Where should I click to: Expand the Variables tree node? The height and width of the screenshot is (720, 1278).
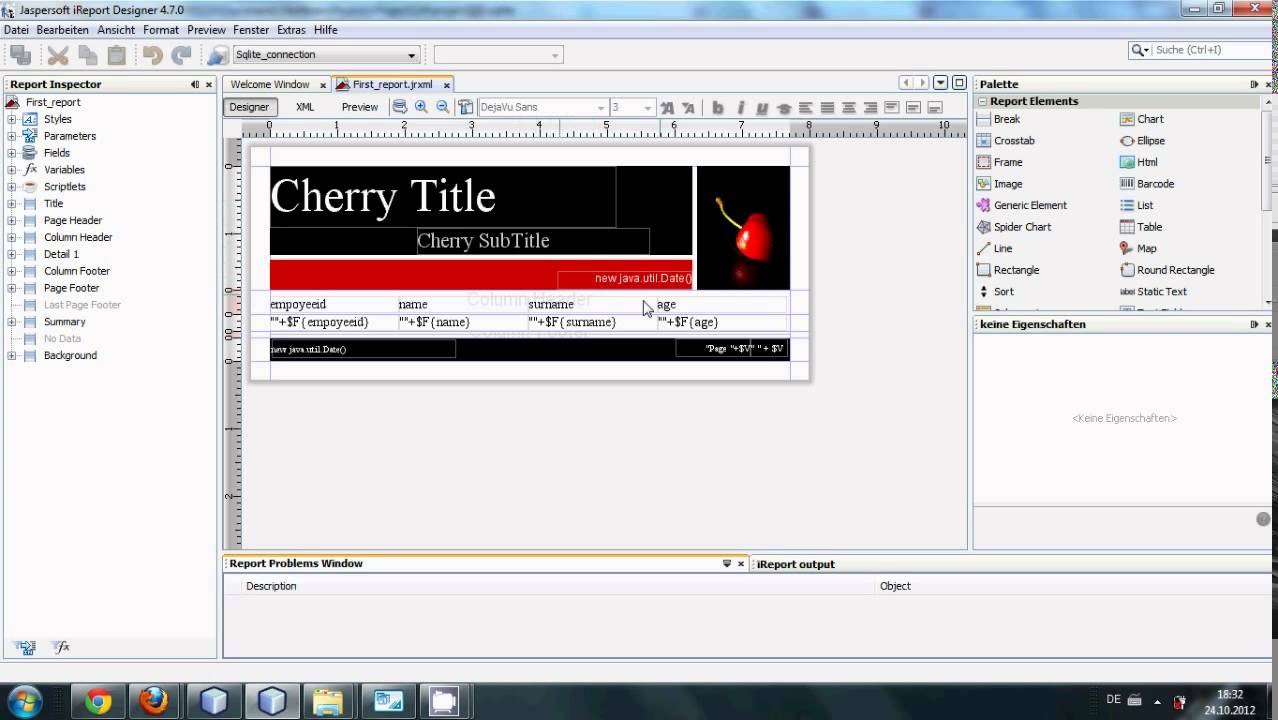point(12,170)
